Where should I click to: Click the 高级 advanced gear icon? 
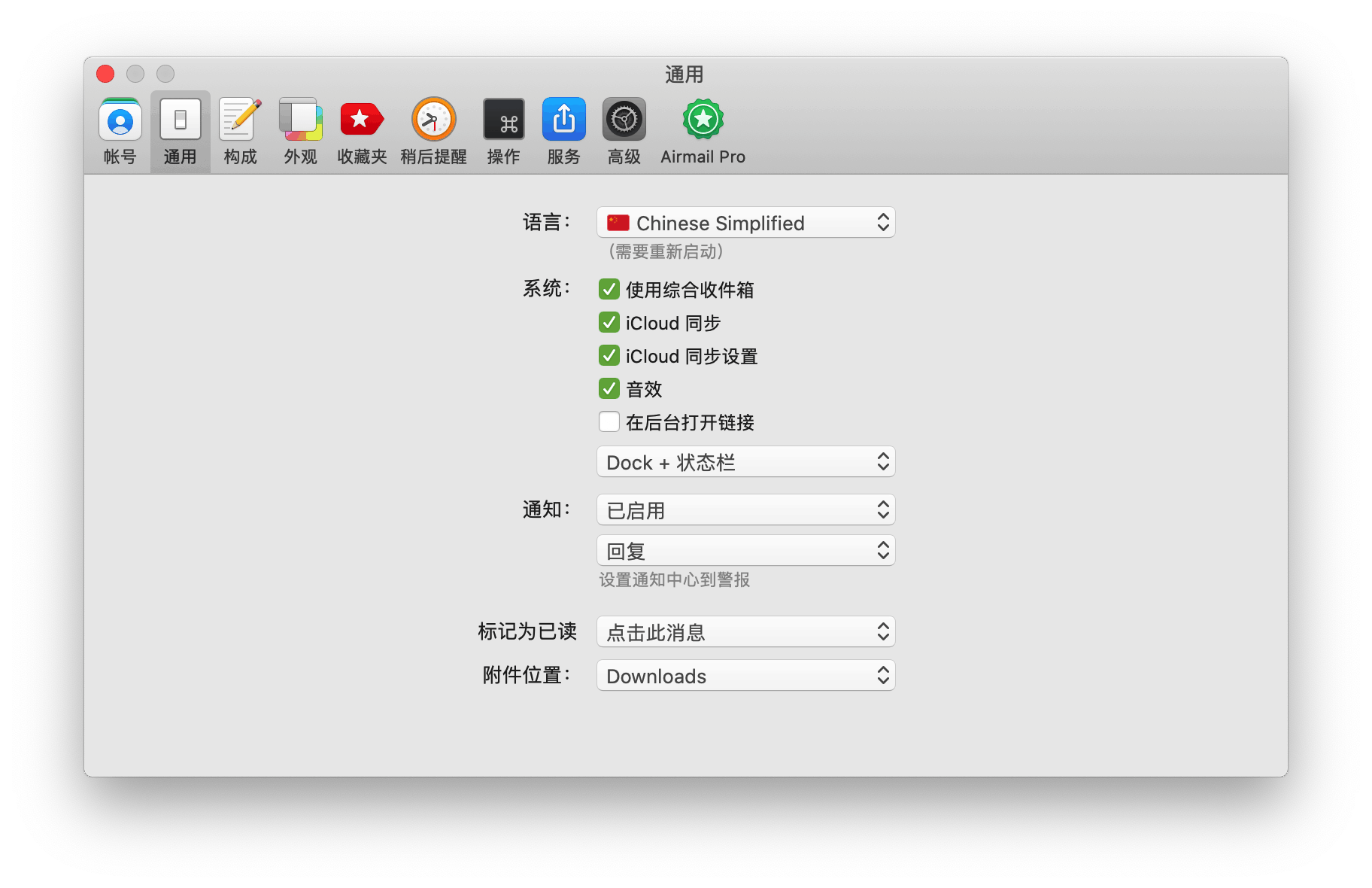624,120
